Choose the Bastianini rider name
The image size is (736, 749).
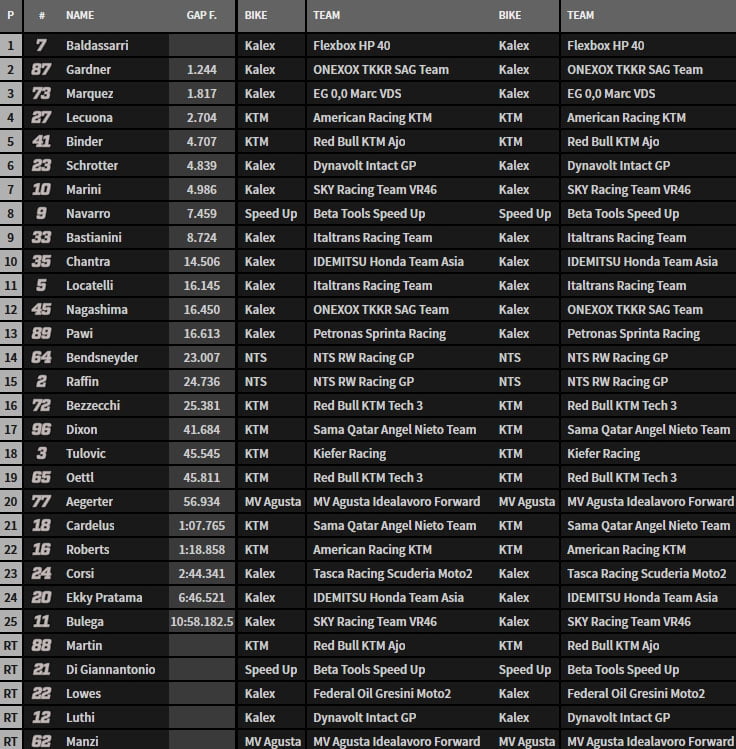[95, 238]
